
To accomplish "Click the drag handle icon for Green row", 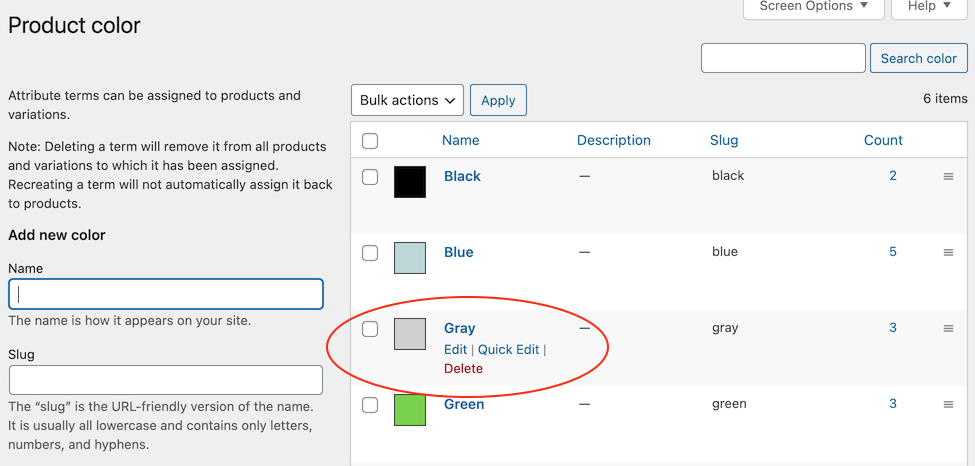I will pyautogui.click(x=948, y=405).
